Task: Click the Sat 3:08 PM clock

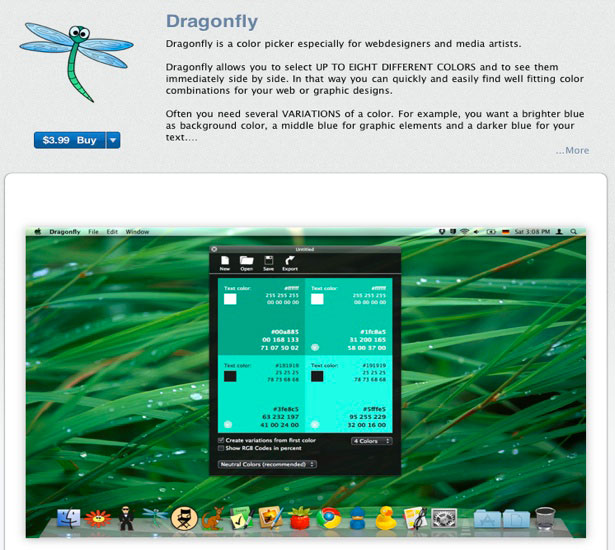Action: [532, 232]
